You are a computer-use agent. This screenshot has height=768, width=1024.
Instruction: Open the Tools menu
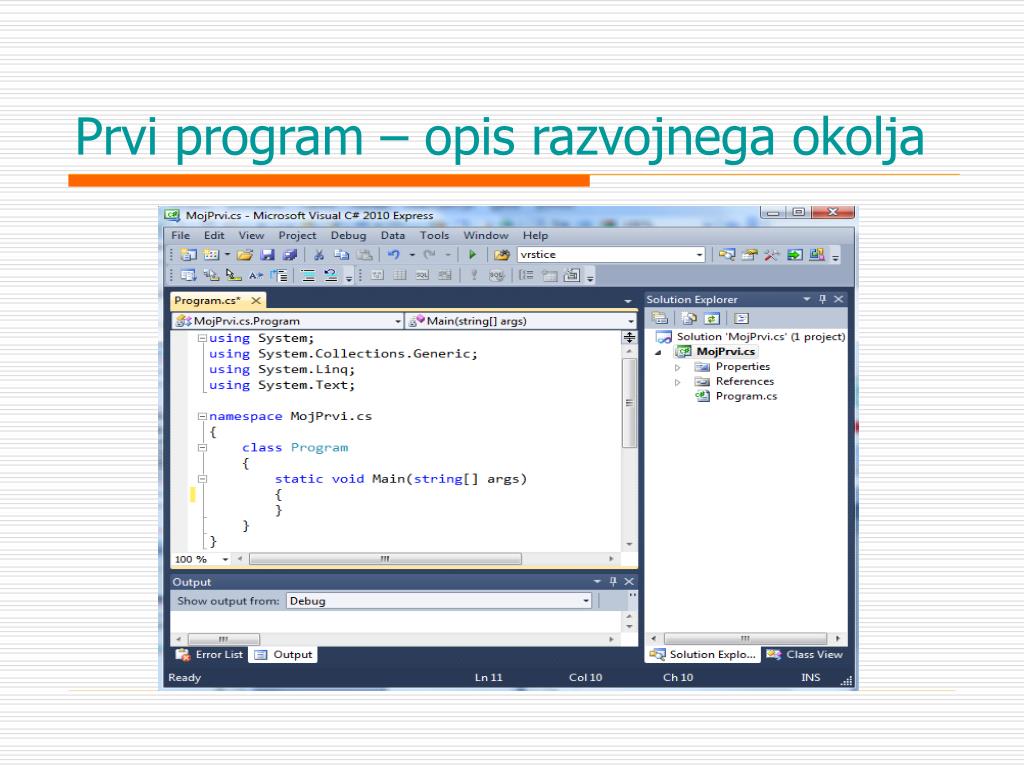click(x=434, y=235)
